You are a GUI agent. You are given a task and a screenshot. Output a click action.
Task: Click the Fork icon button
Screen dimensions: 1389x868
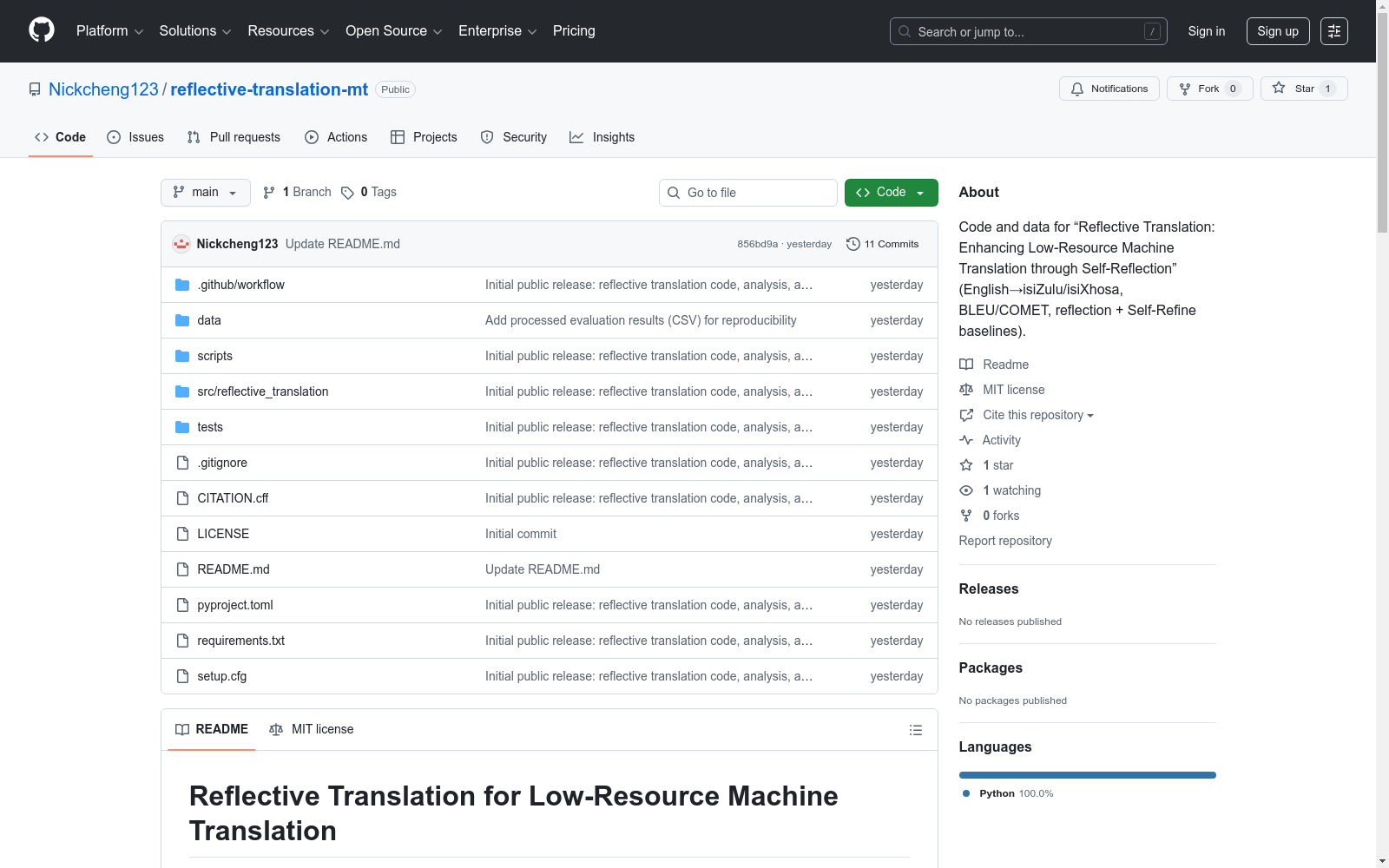(1185, 89)
